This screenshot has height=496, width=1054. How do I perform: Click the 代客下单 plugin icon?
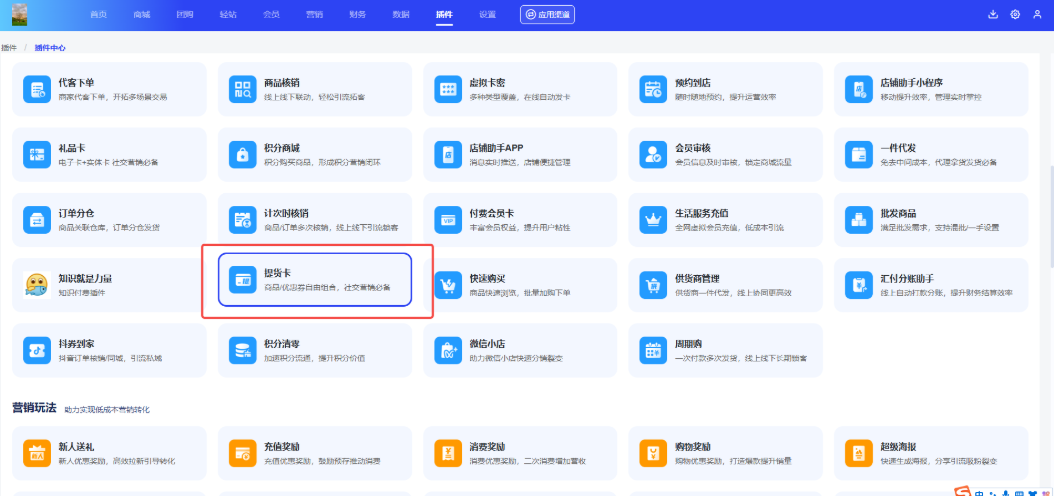click(37, 89)
